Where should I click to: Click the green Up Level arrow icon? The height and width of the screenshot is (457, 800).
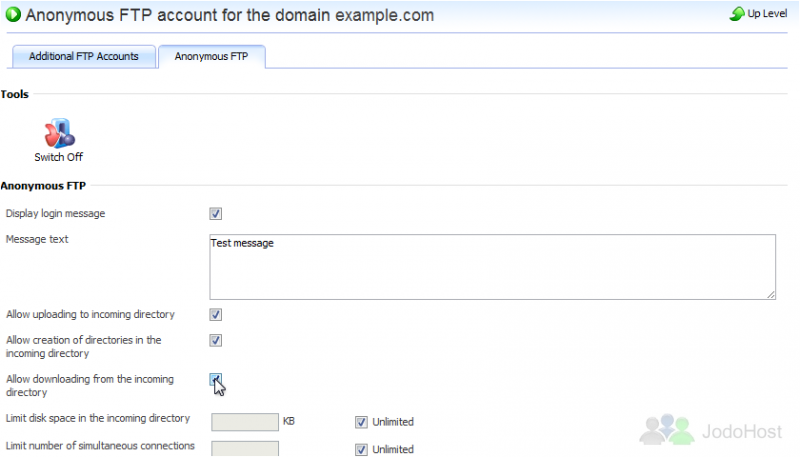click(737, 14)
